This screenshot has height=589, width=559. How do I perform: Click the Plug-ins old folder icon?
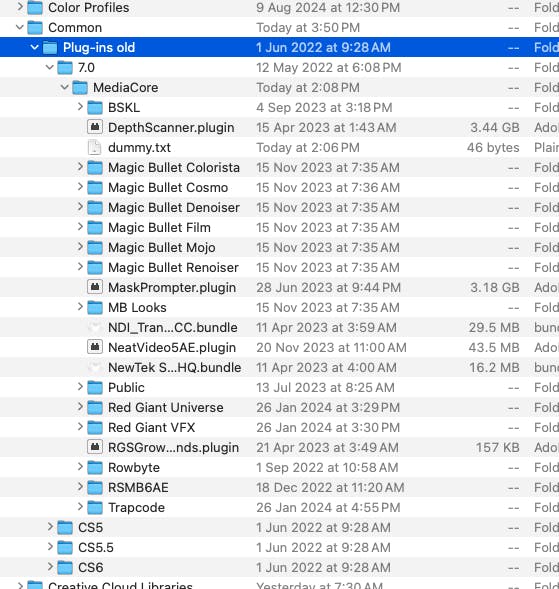(x=50, y=47)
